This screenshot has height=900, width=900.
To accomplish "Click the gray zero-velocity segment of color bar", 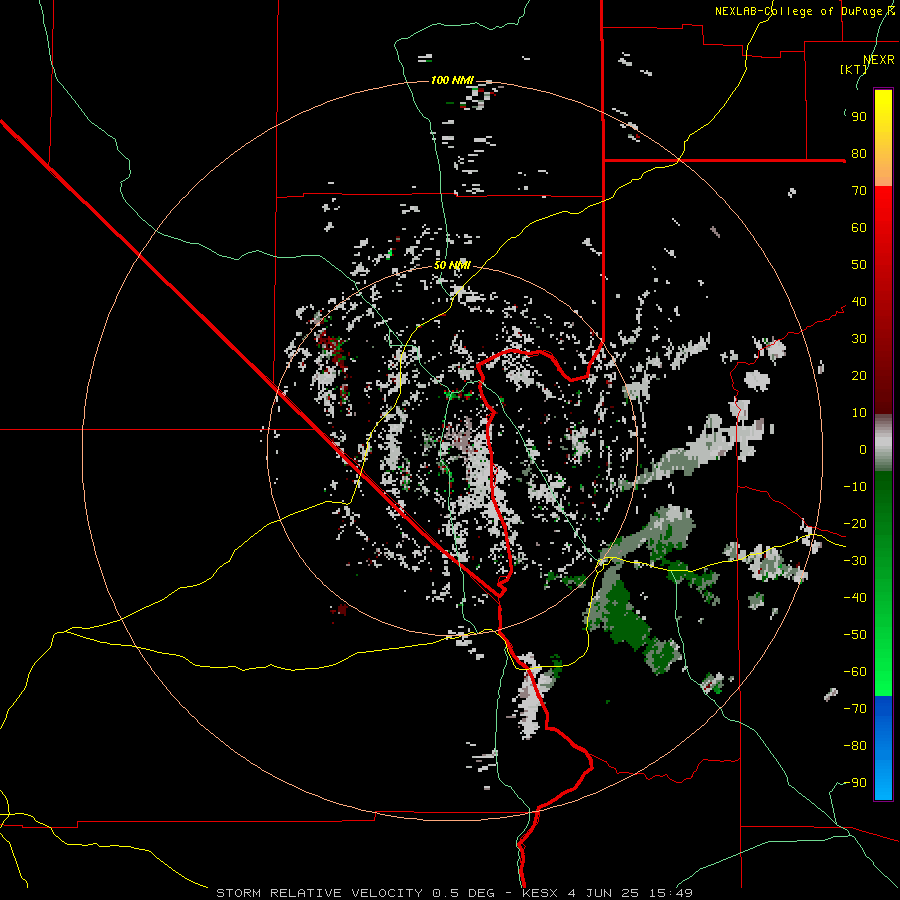I will point(883,443).
